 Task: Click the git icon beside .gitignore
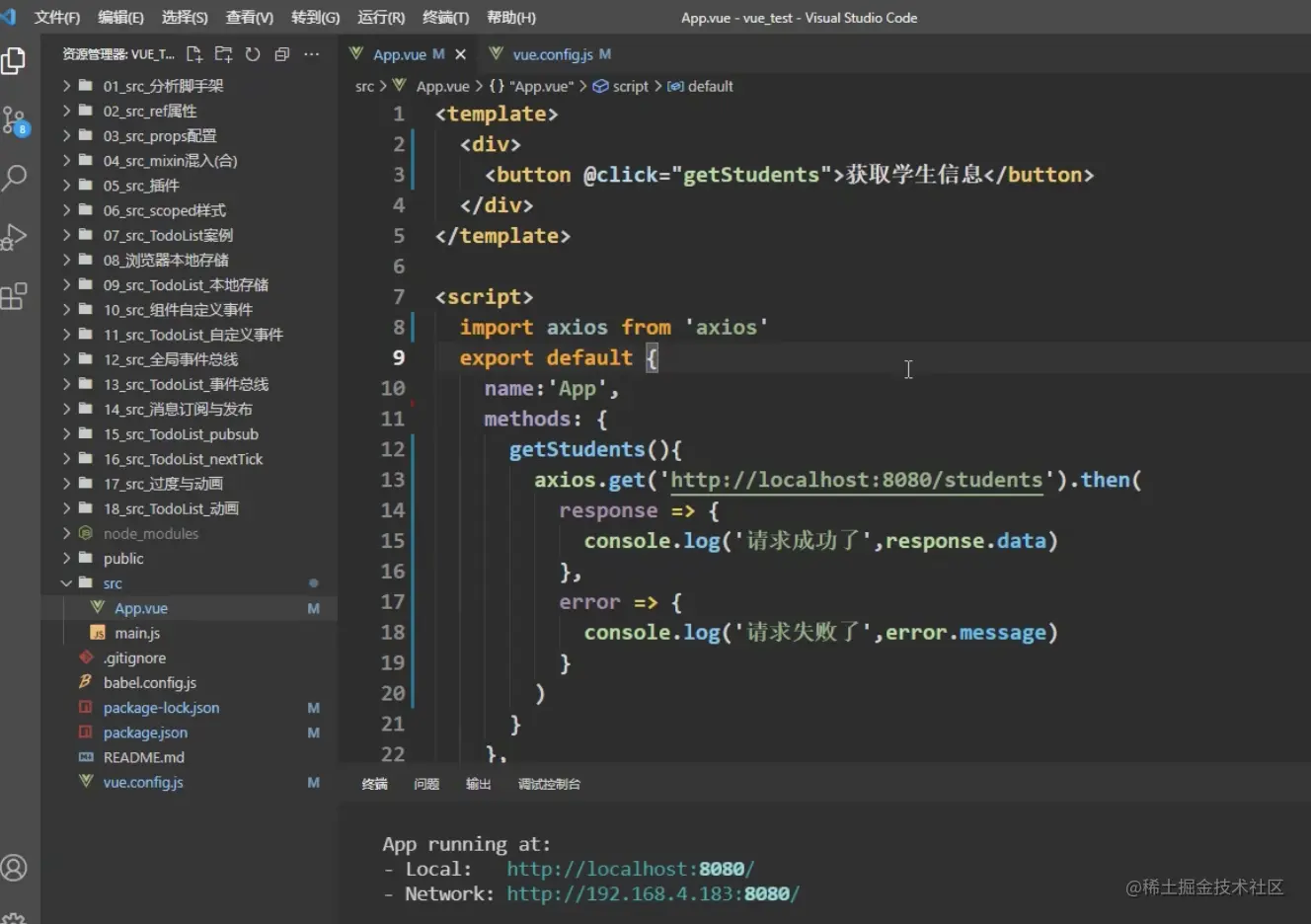(x=86, y=657)
